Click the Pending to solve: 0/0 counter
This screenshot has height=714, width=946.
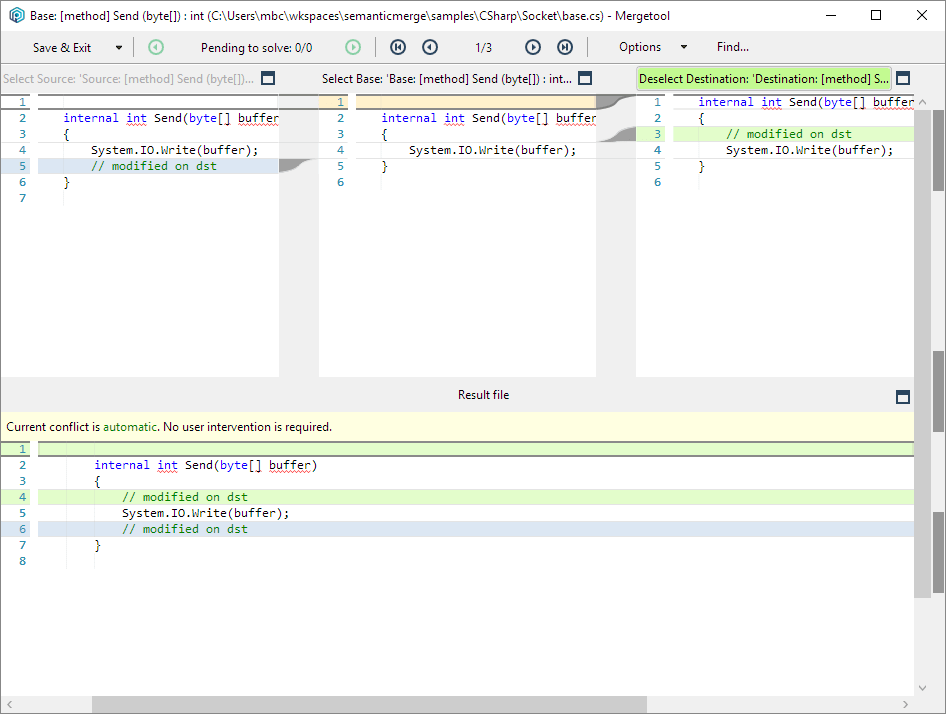click(256, 48)
